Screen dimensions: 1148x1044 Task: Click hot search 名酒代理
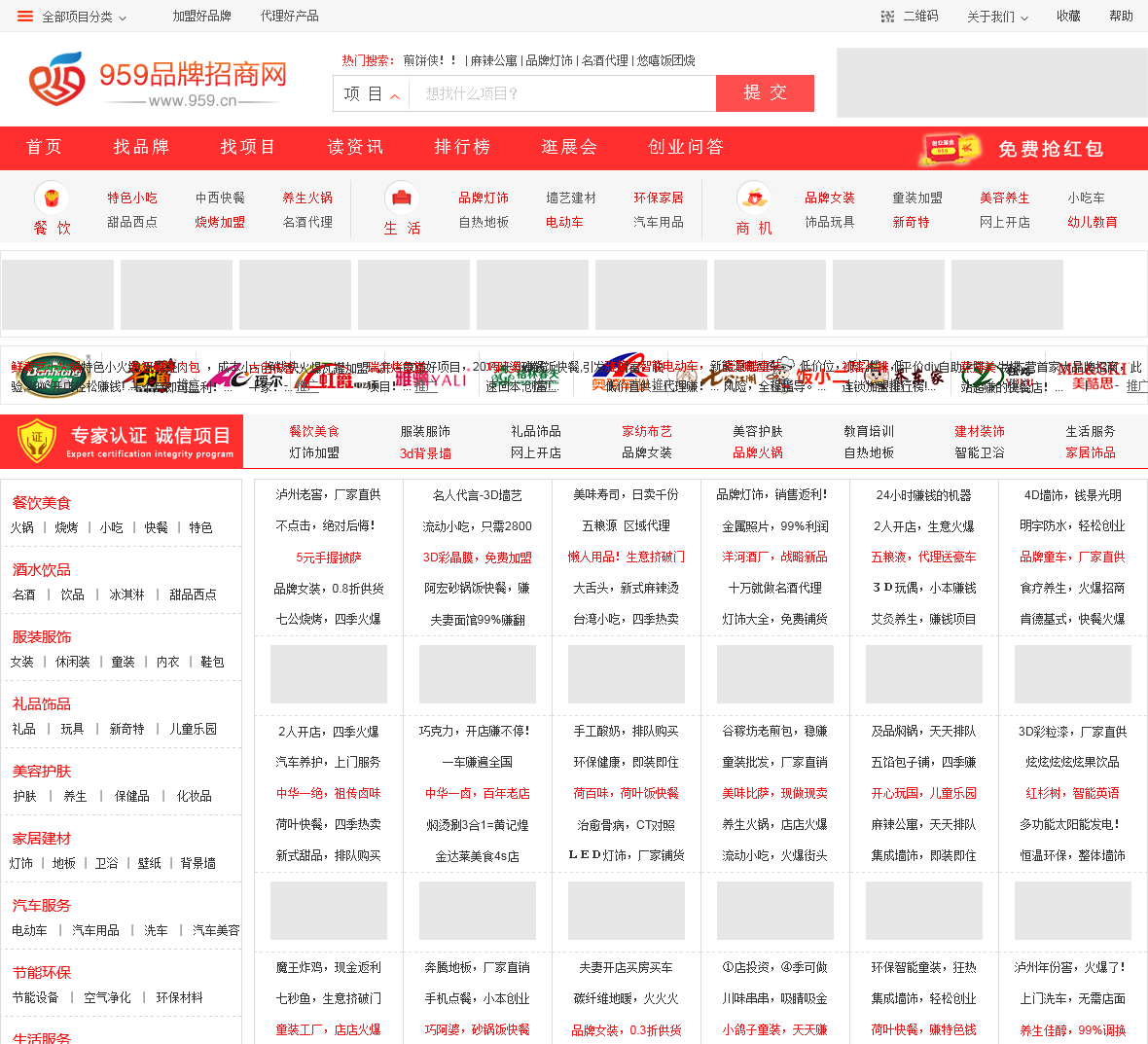click(605, 60)
